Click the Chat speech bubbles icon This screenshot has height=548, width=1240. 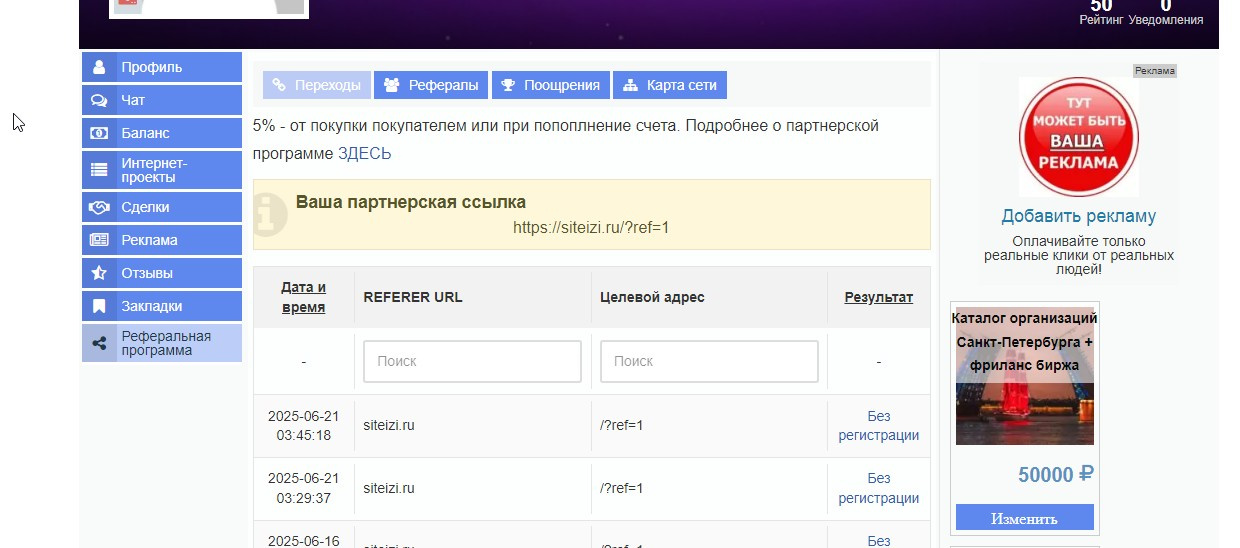click(x=99, y=101)
